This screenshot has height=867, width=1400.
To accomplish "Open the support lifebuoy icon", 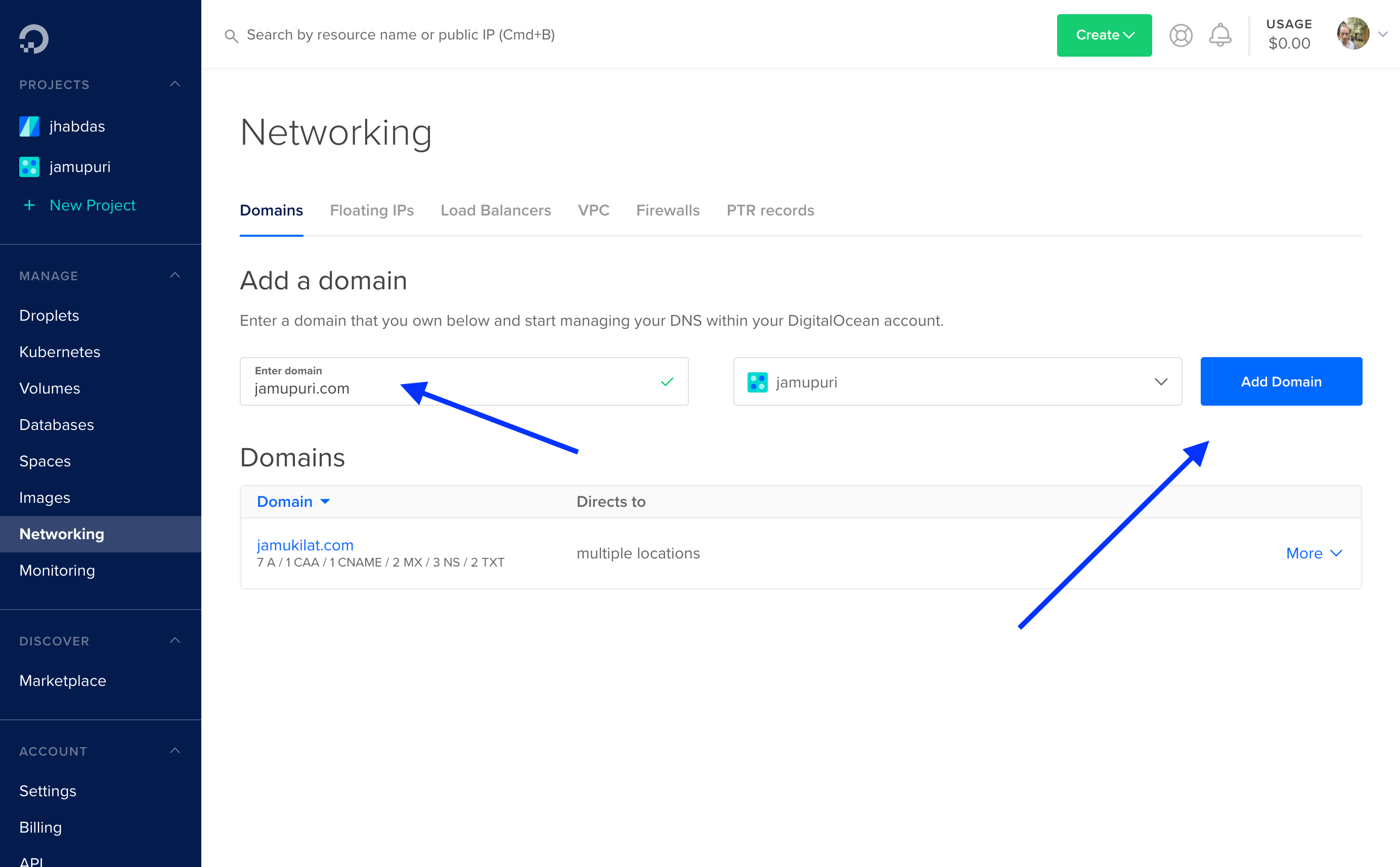I will point(1180,35).
